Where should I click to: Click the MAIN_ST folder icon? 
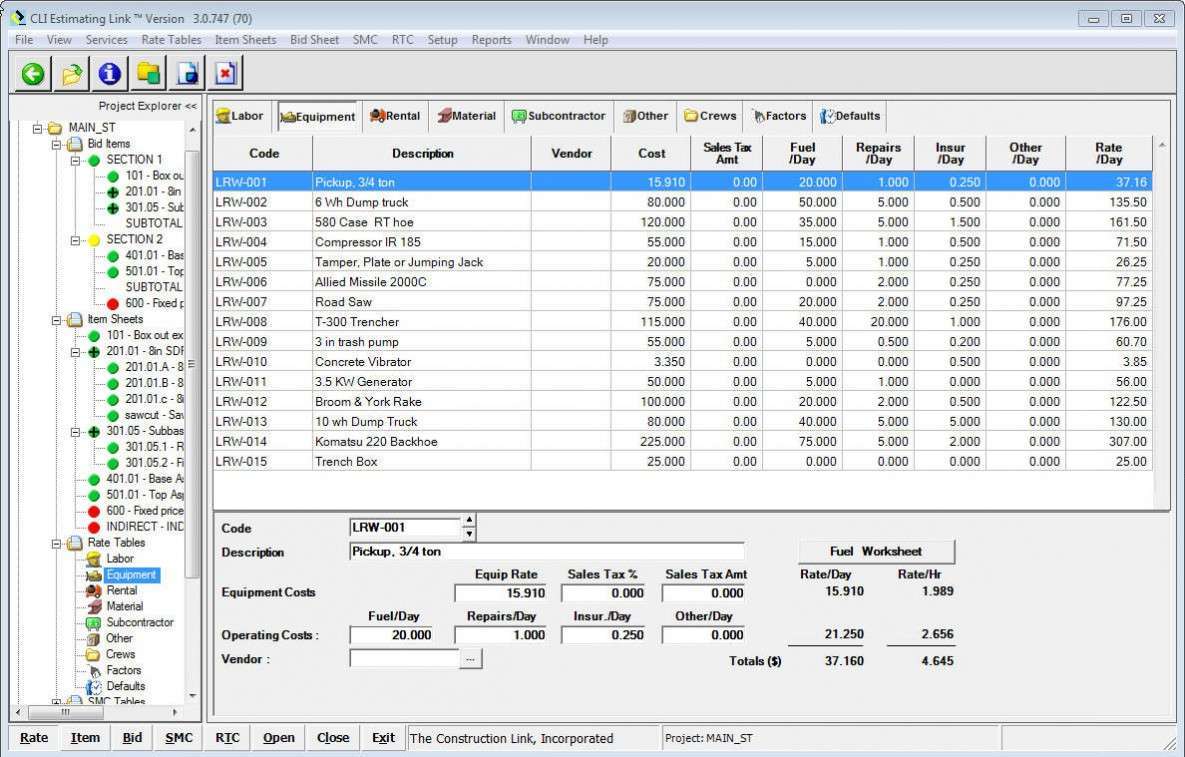(x=55, y=128)
